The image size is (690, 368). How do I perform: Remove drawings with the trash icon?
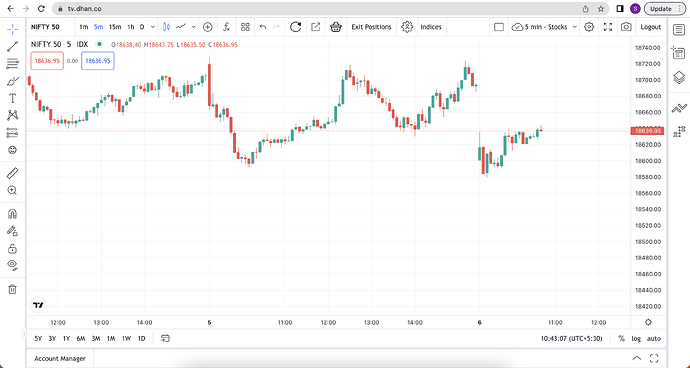tap(12, 289)
